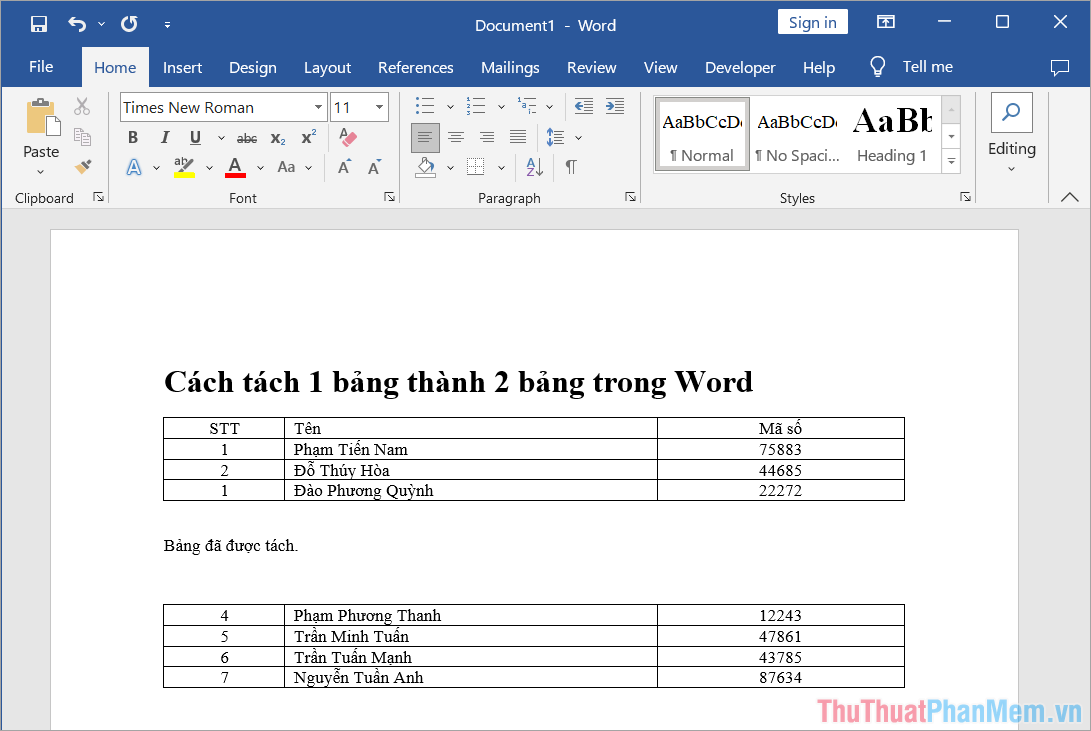Toggle justified paragraph alignment
1091x731 pixels.
(x=518, y=137)
